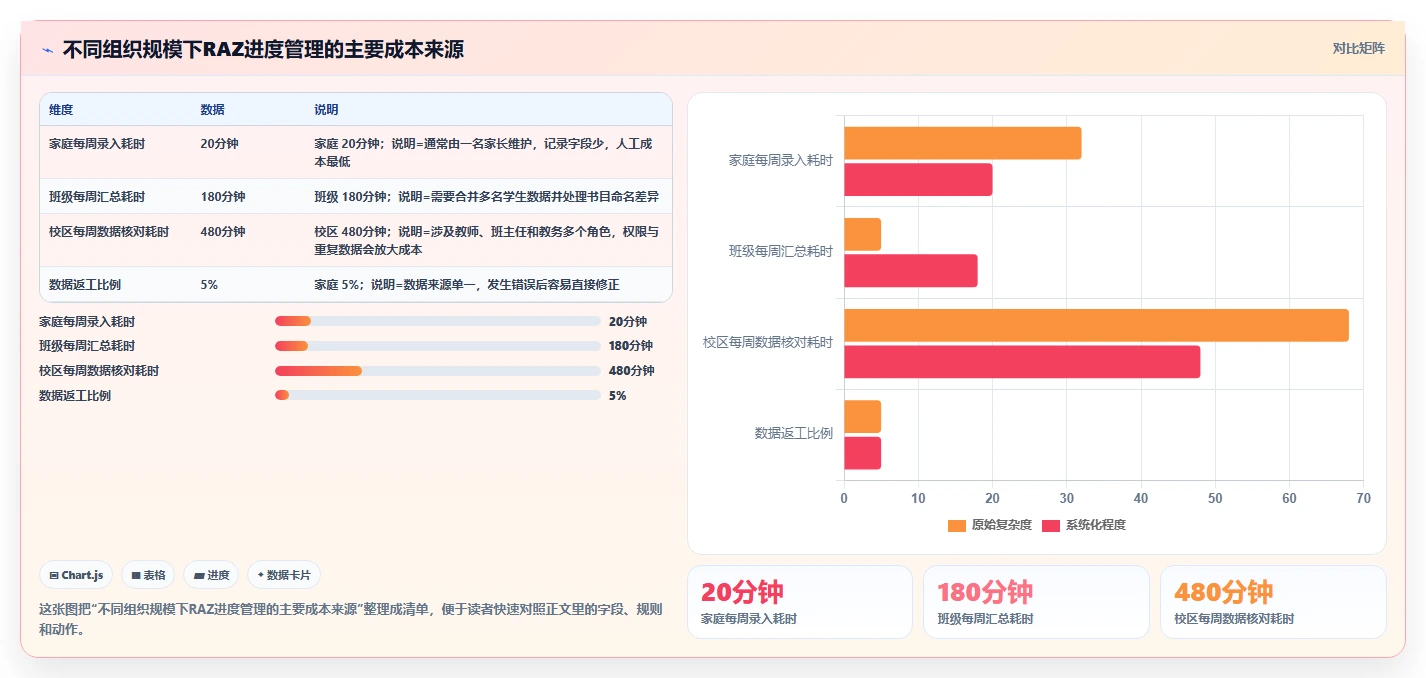Click the orange bar for 数据返工比例 in chart

click(862, 417)
